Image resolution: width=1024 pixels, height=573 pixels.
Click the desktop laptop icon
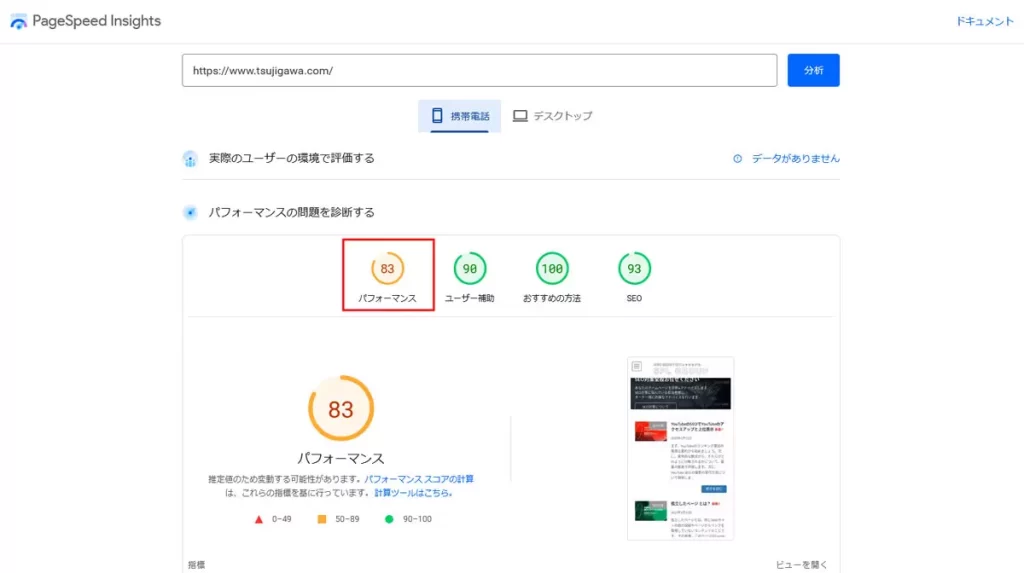[x=520, y=116]
